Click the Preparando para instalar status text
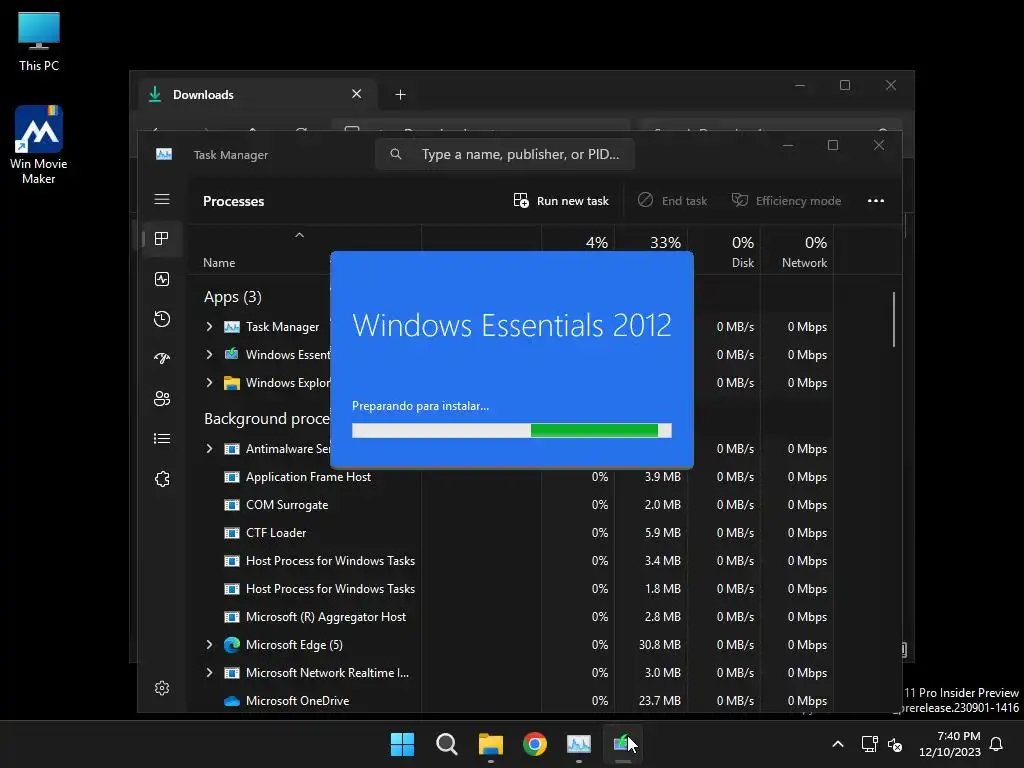Image resolution: width=1024 pixels, height=768 pixels. pyautogui.click(x=421, y=406)
